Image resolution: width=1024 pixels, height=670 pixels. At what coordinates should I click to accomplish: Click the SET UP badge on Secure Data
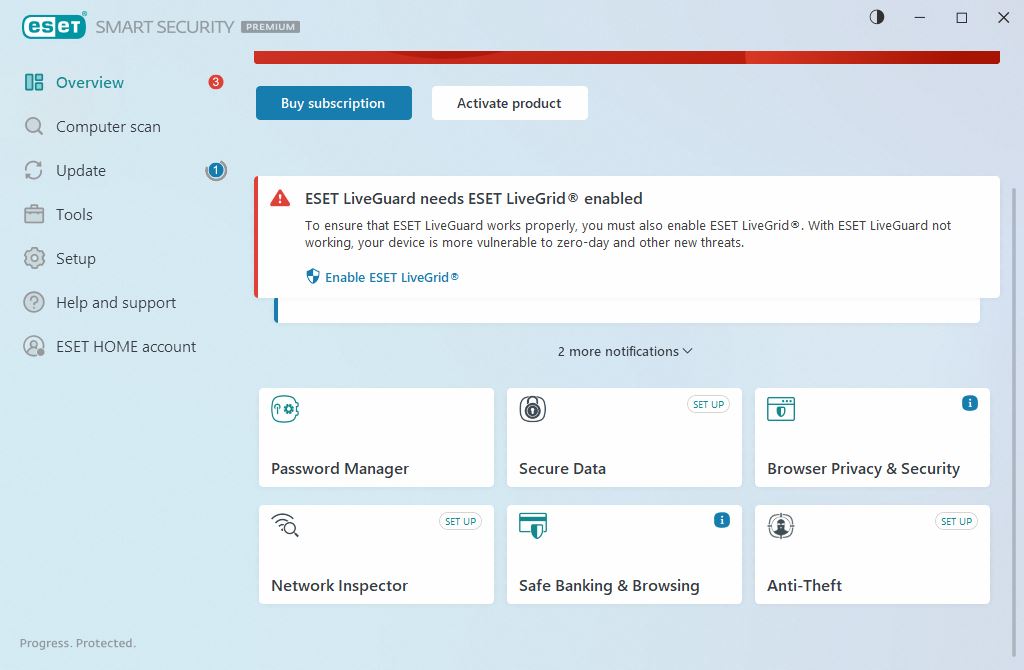point(709,404)
